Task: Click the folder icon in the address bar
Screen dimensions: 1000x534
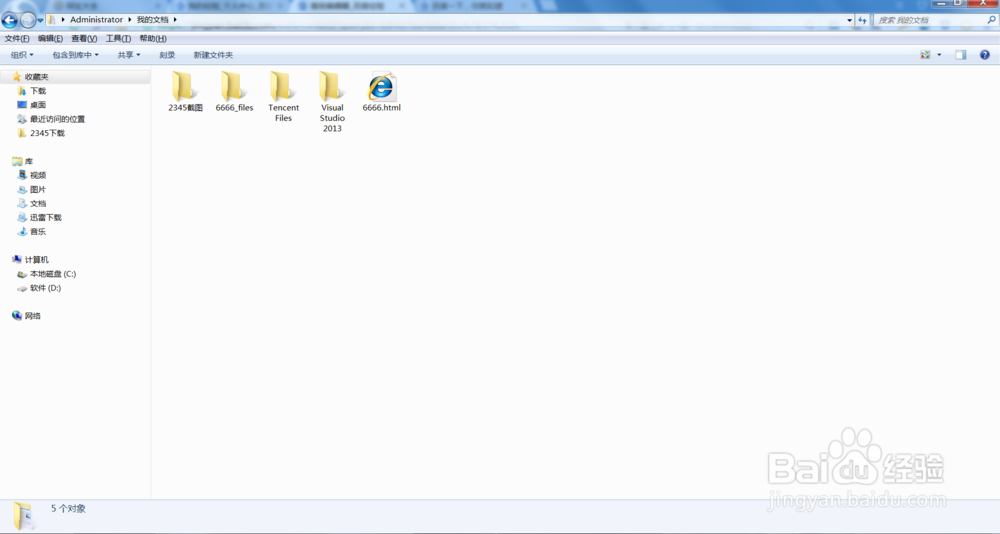Action: (52, 20)
